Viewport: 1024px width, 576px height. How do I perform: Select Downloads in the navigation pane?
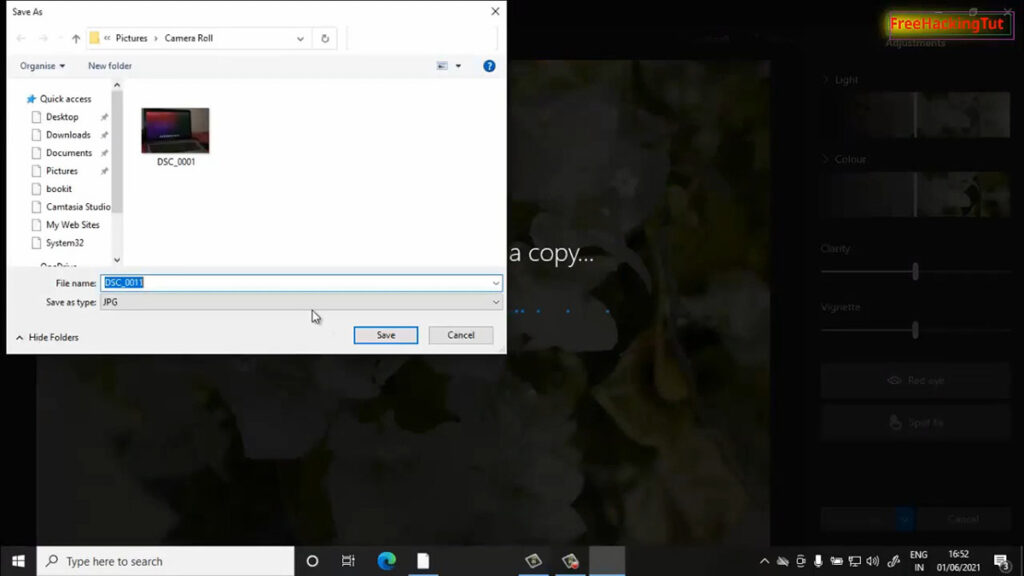tap(68, 135)
